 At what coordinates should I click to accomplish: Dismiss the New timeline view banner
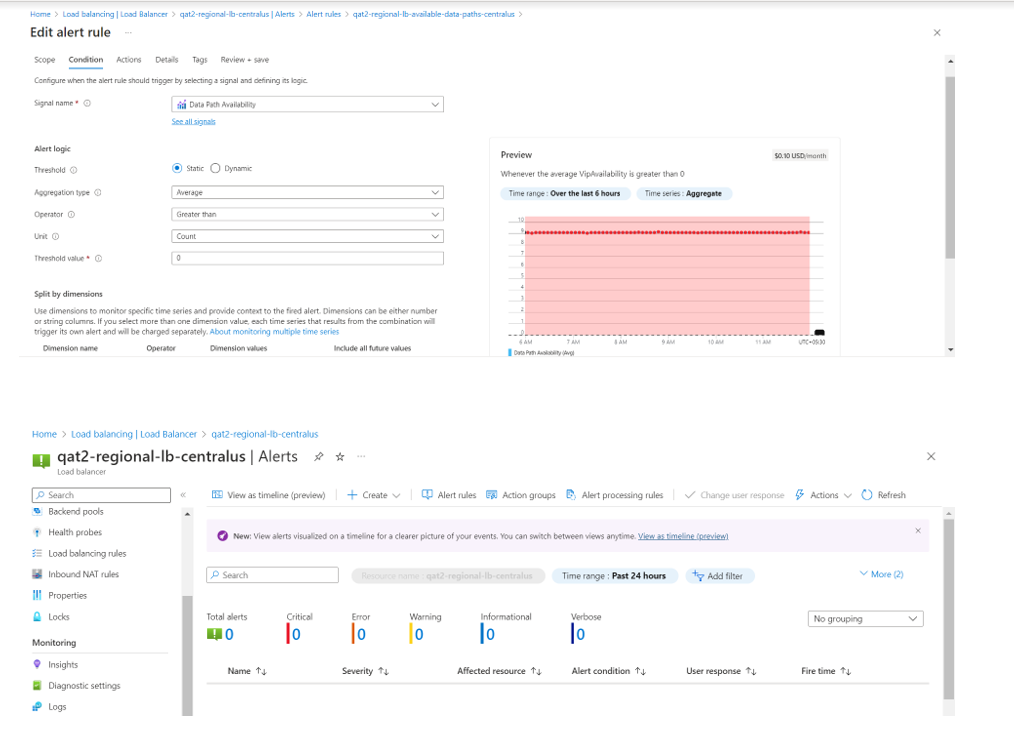point(918,531)
